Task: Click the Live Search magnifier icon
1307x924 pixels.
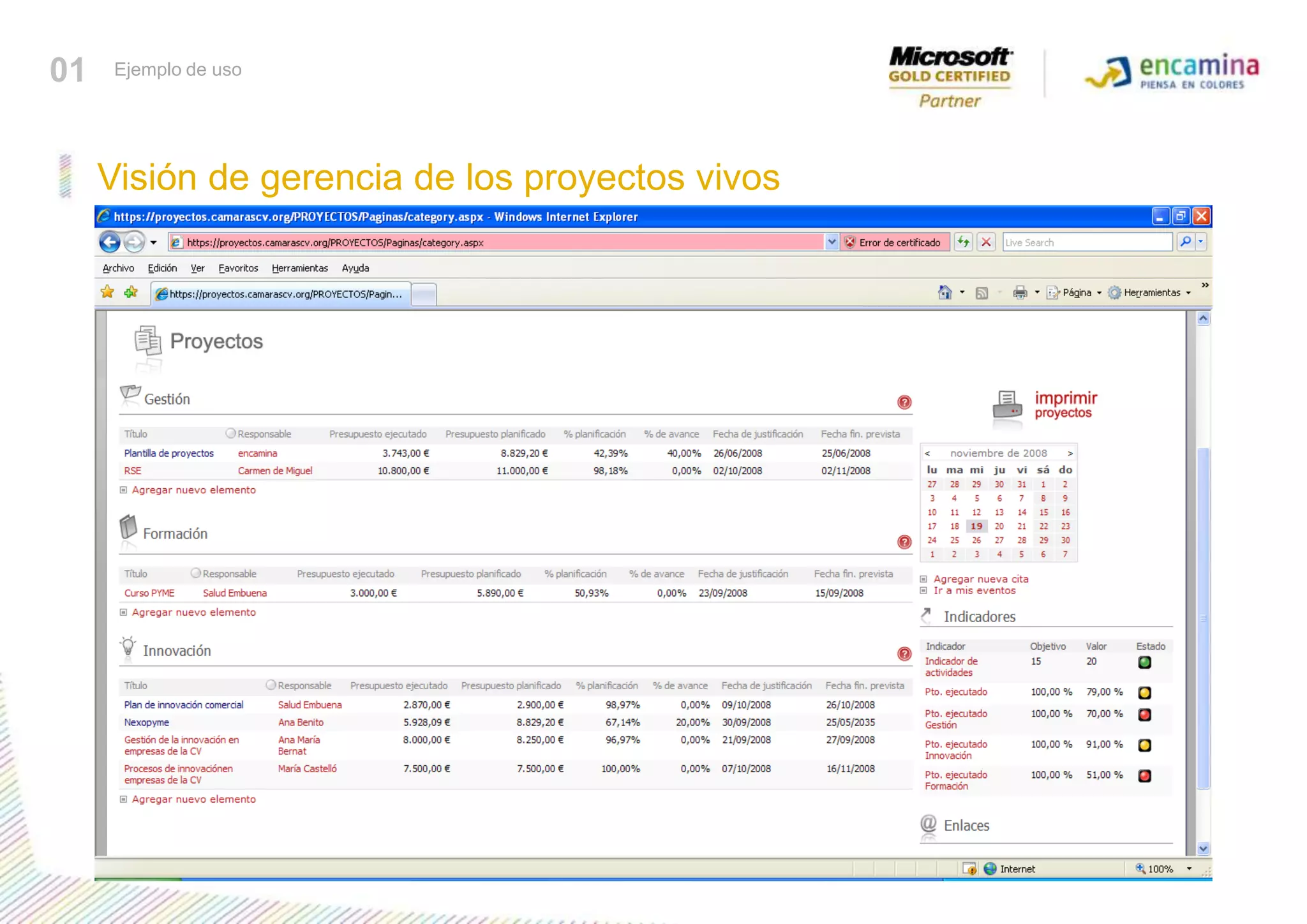Action: click(x=1185, y=242)
